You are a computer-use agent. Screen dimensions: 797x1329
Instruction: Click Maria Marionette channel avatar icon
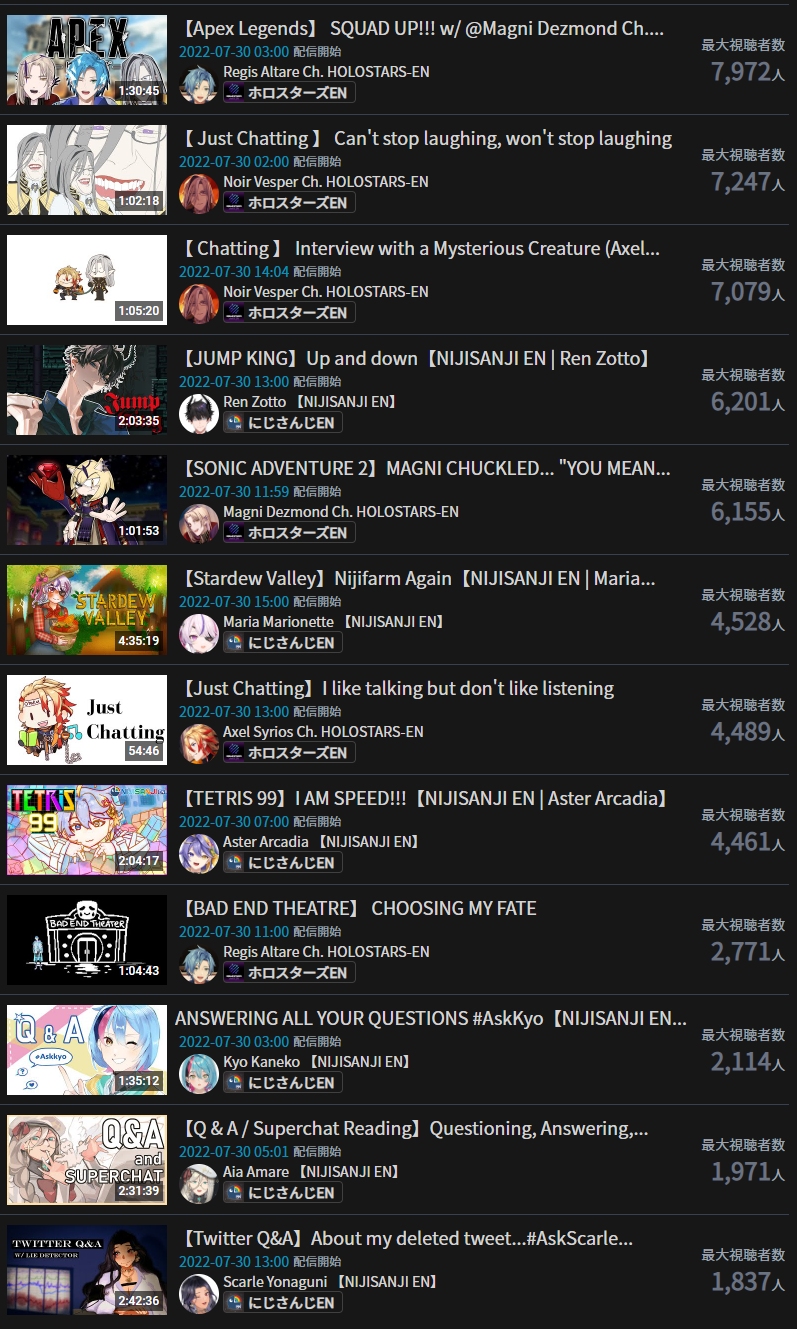pos(199,634)
